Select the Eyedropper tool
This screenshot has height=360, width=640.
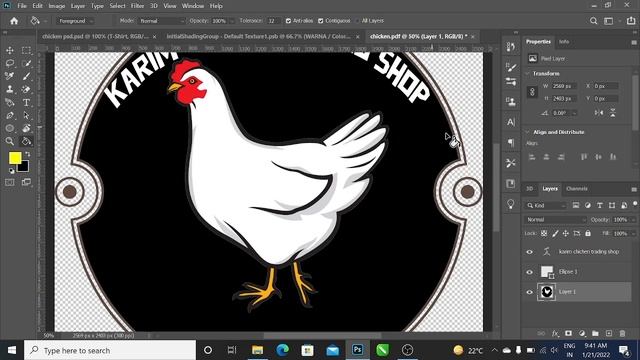click(10, 76)
